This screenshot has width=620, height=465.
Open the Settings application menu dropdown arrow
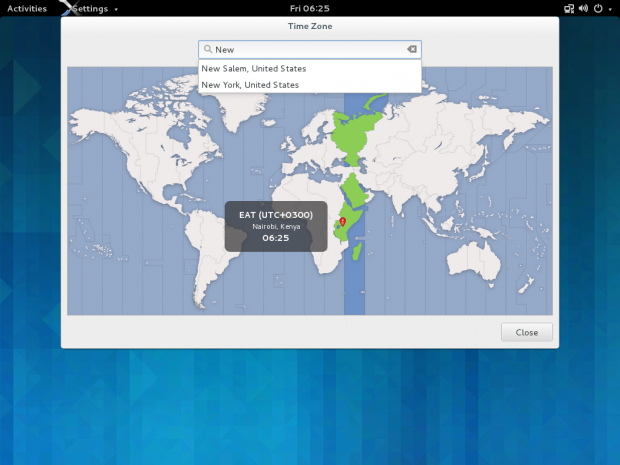(x=116, y=9)
